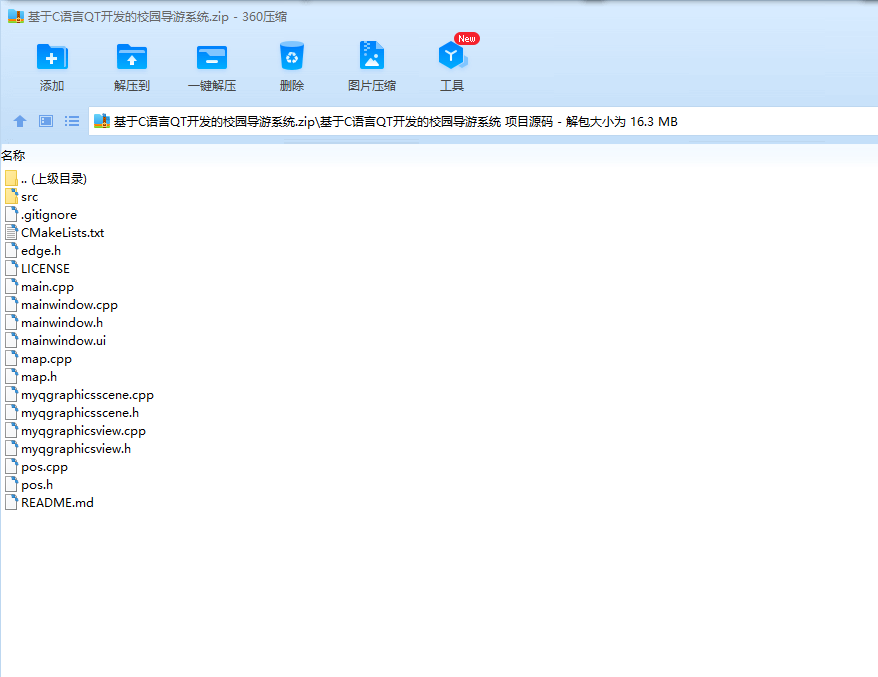Click 一键解压 one-click extract icon
This screenshot has width=878, height=677.
tap(212, 57)
